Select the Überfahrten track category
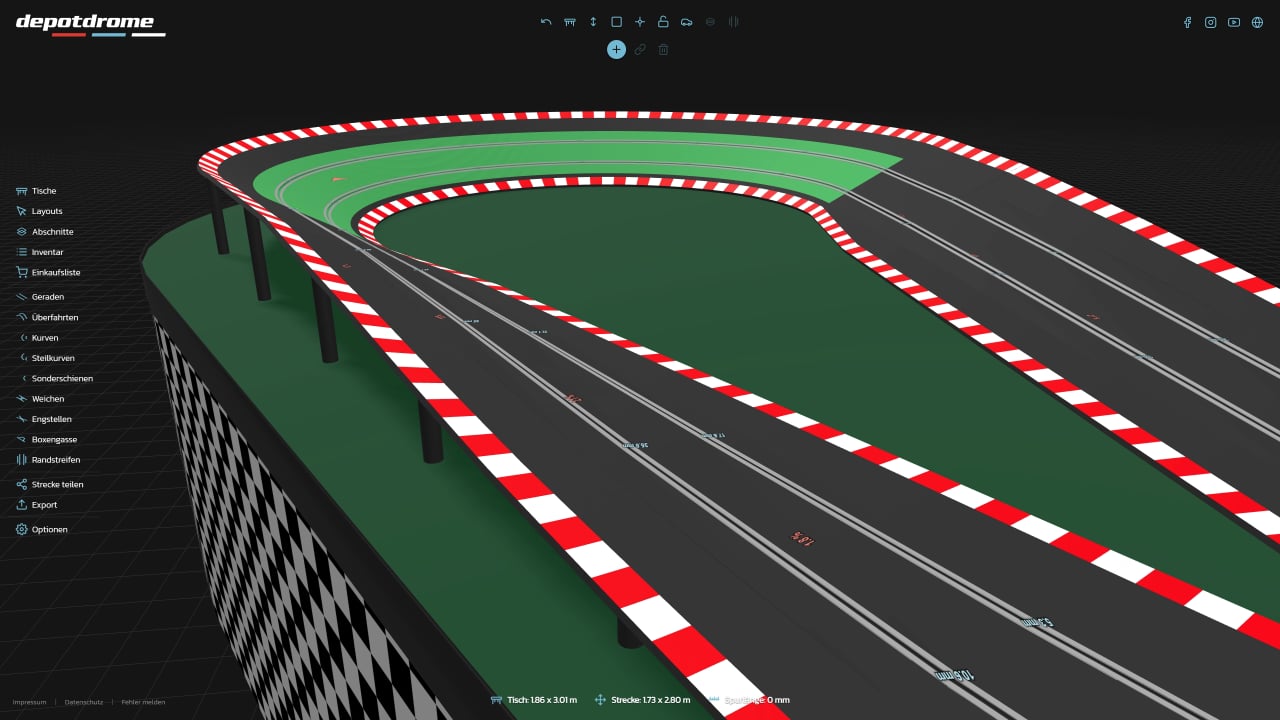Image resolution: width=1280 pixels, height=720 pixels. click(x=47, y=317)
